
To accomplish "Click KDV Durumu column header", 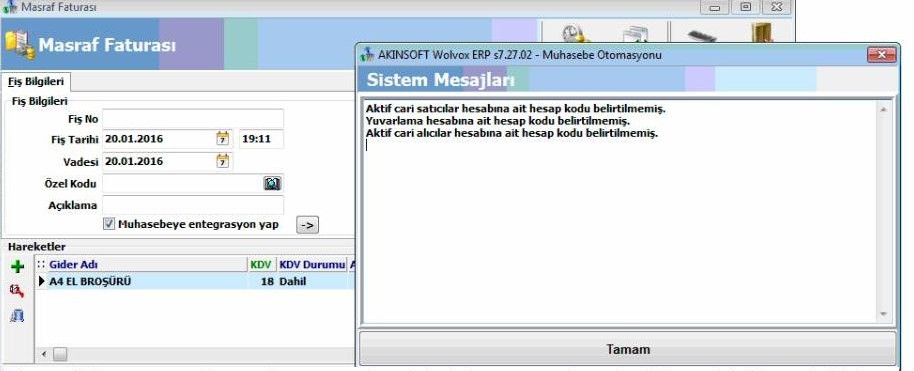I will (311, 265).
